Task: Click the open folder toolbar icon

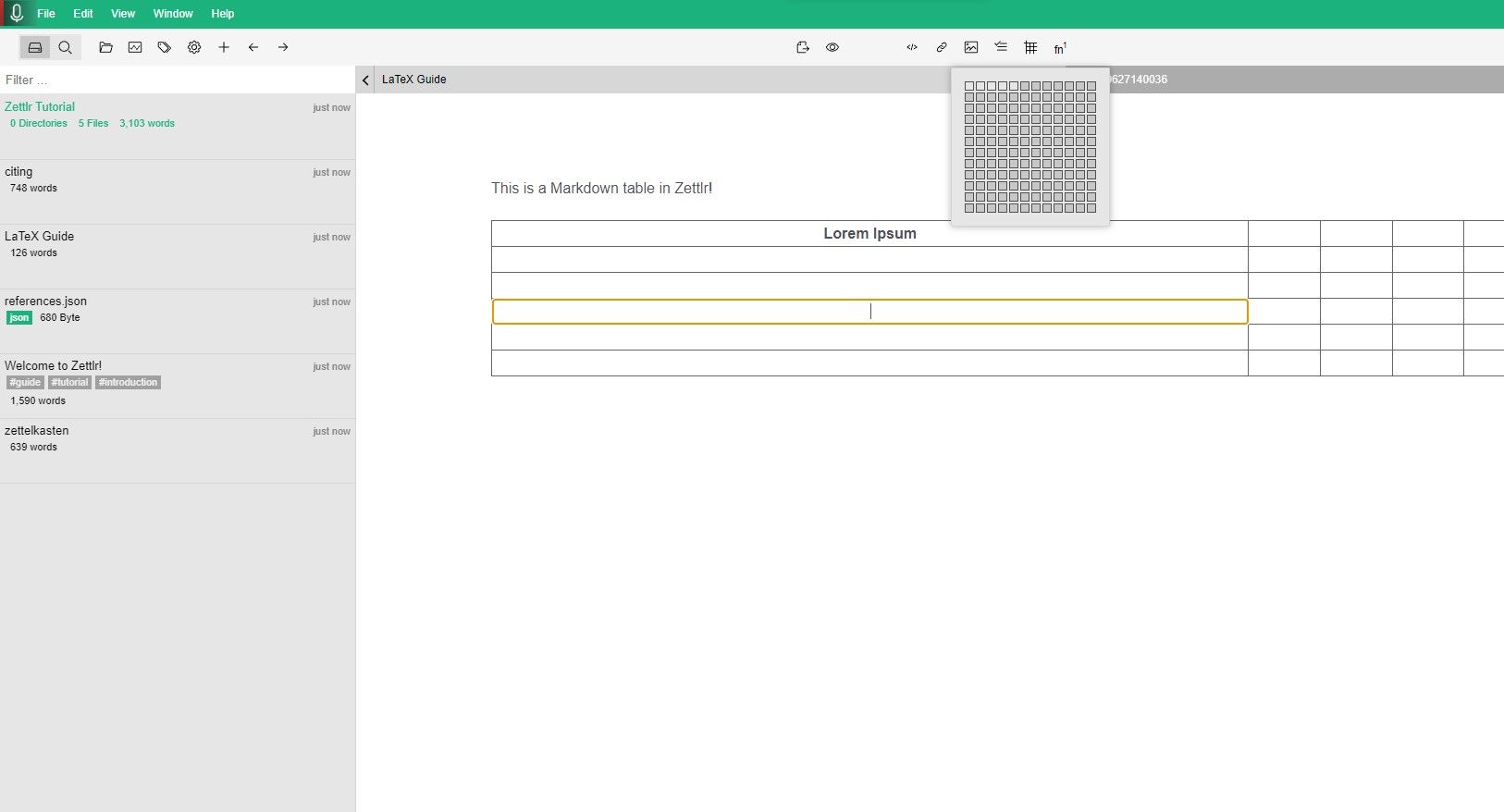Action: (x=105, y=47)
